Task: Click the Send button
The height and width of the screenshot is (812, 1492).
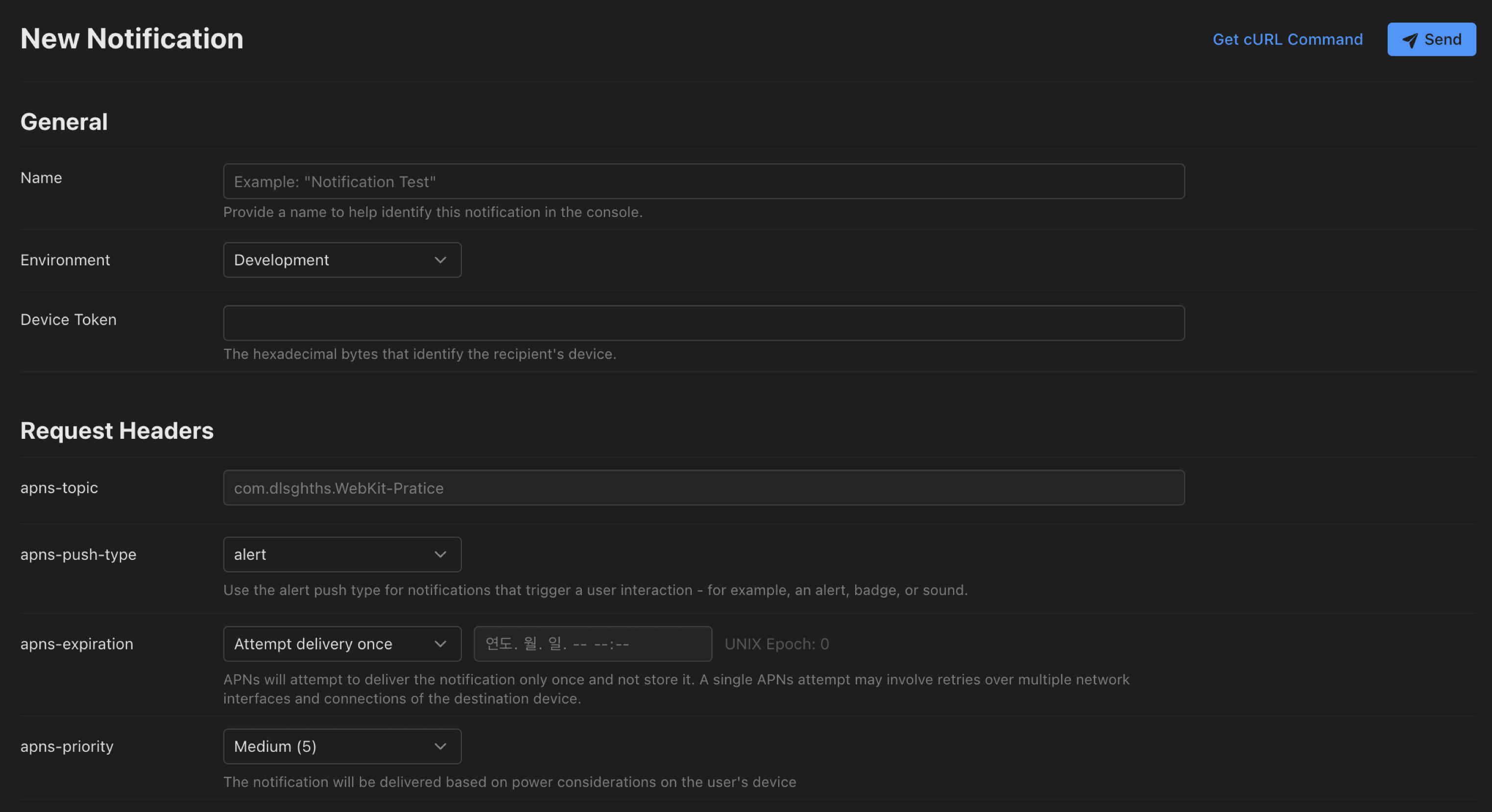Action: coord(1431,39)
